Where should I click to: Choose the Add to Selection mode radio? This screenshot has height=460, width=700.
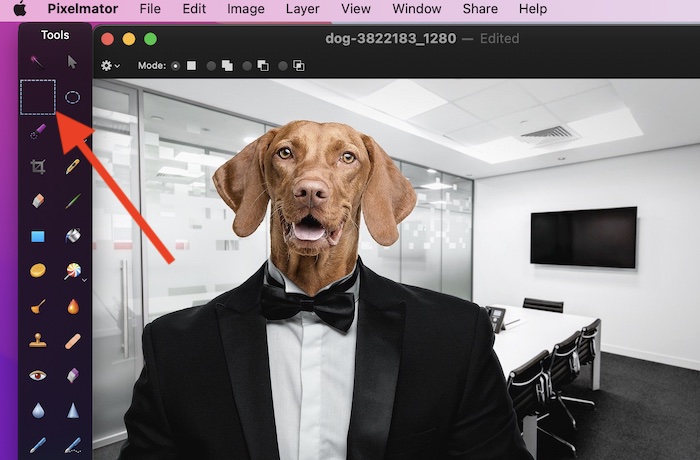click(211, 66)
